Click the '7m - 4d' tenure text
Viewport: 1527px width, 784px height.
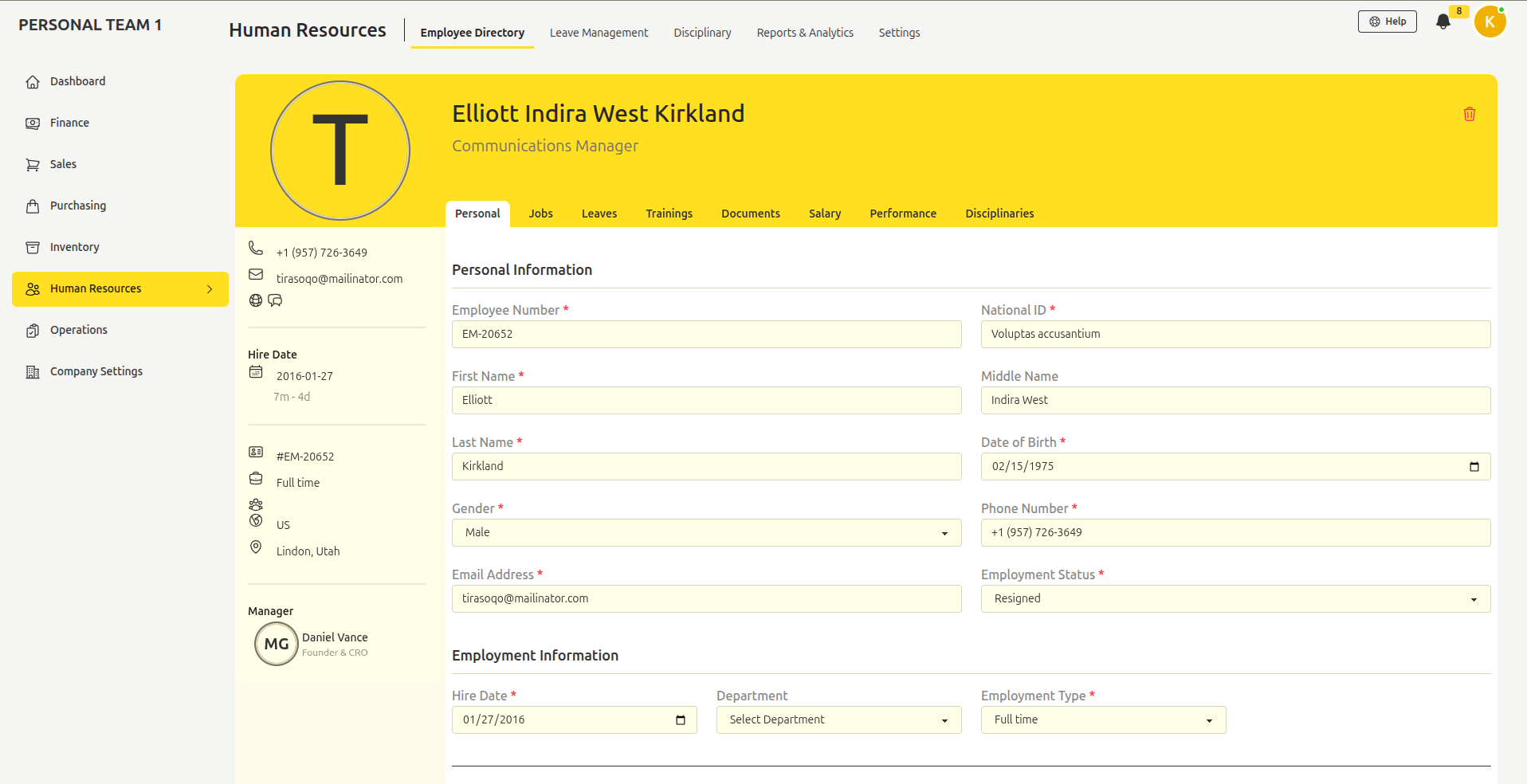pyautogui.click(x=292, y=397)
